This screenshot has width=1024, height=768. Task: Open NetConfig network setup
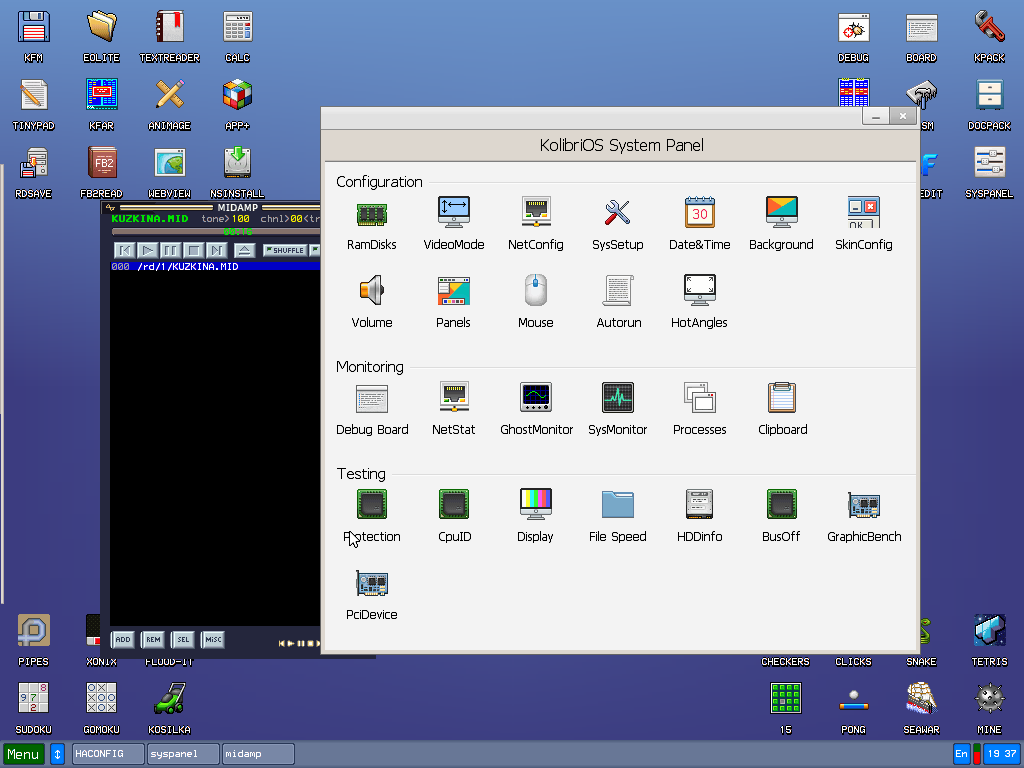[x=535, y=220]
